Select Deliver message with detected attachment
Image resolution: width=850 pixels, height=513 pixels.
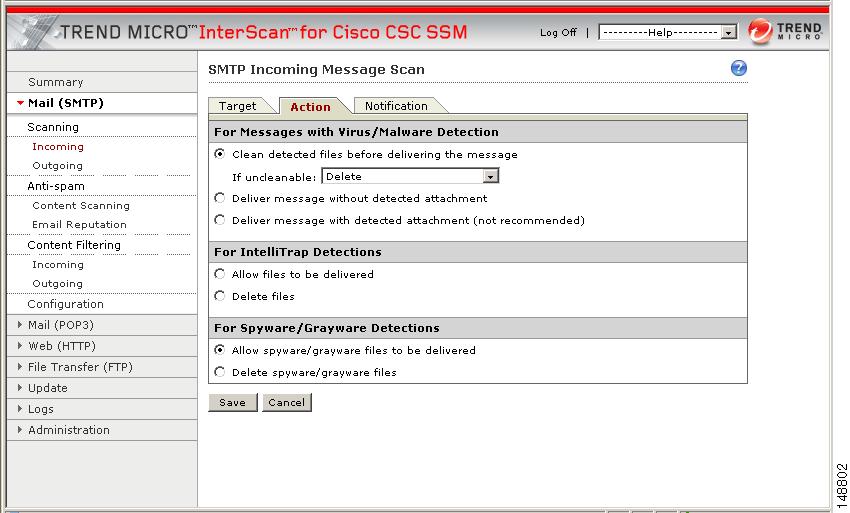tap(220, 220)
